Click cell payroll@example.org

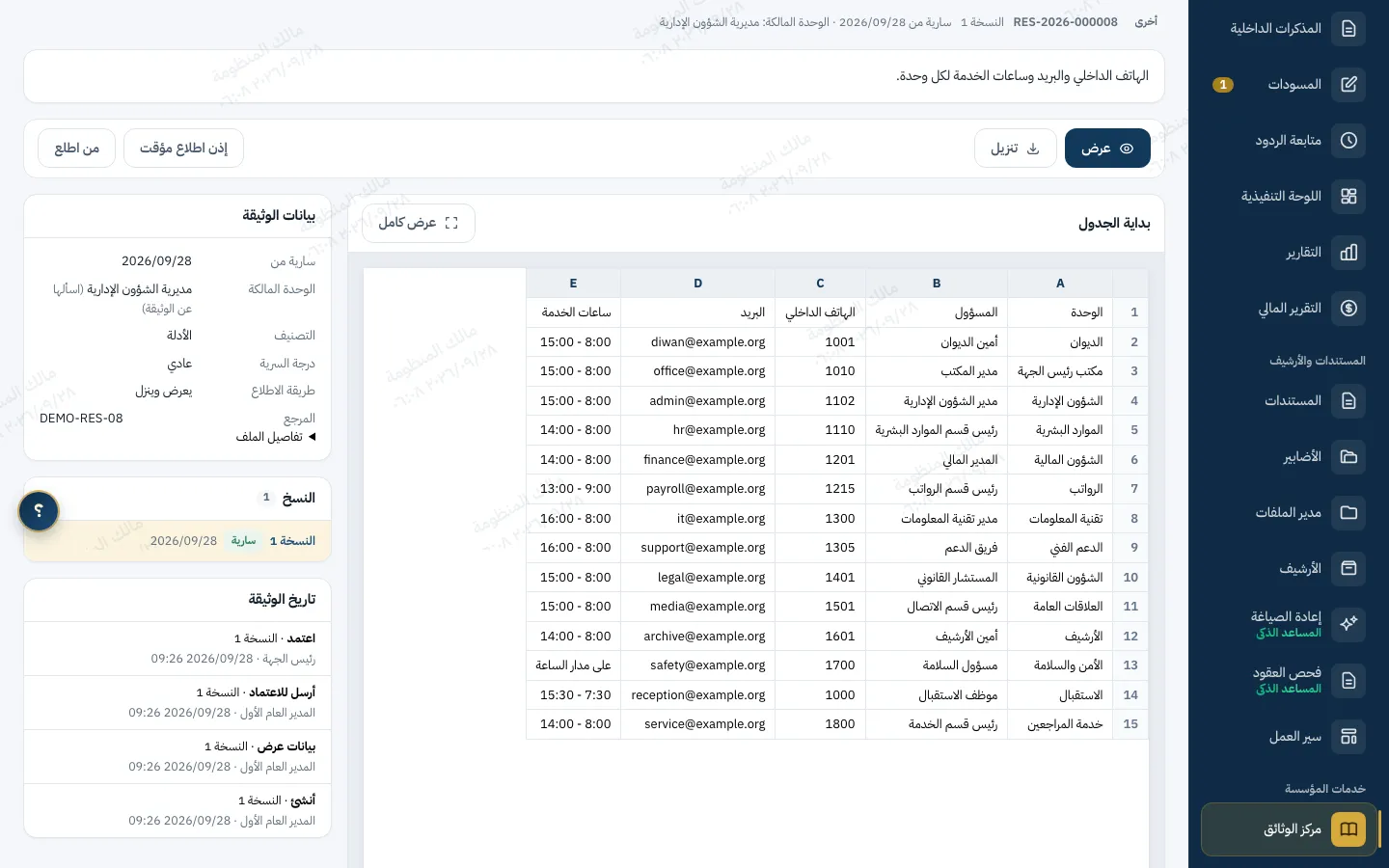click(698, 489)
